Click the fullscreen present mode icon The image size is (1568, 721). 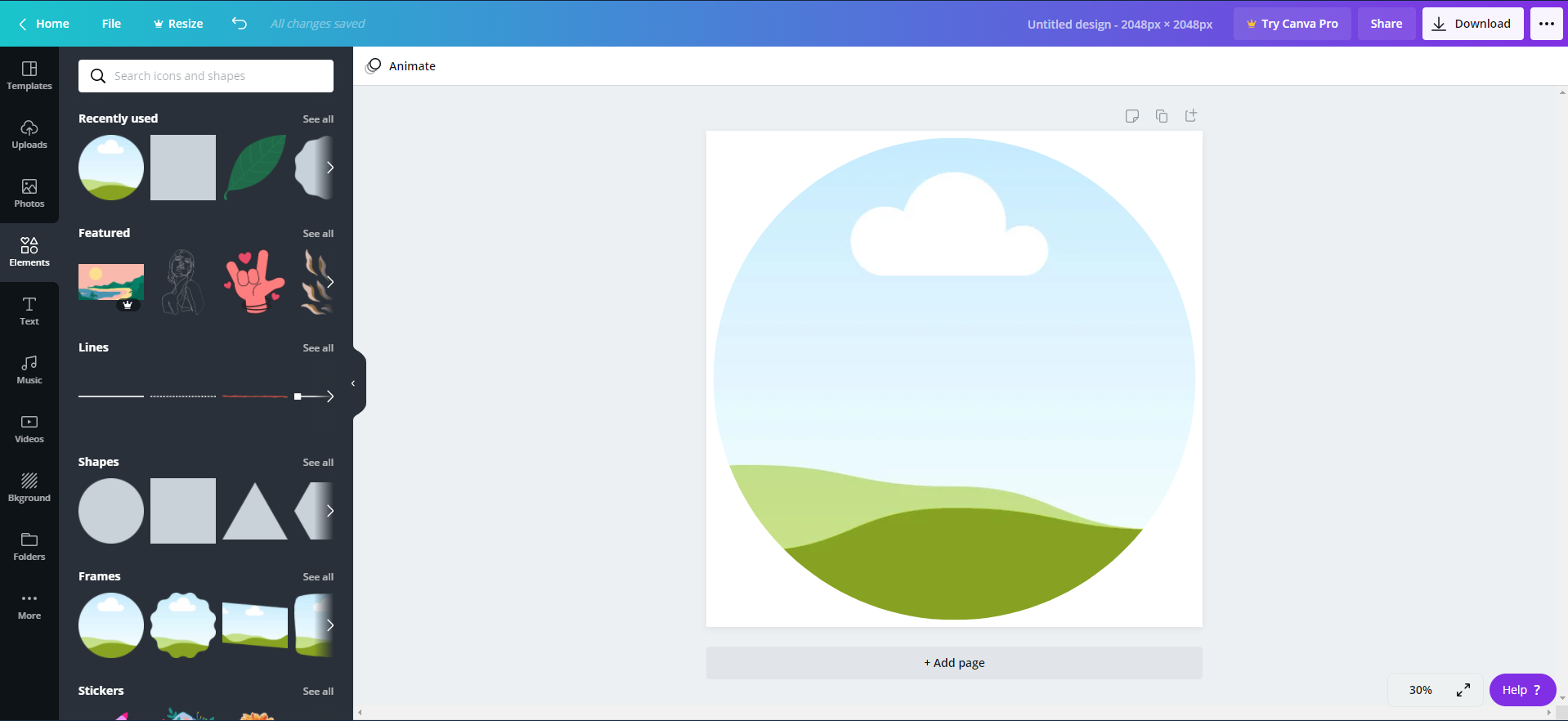coord(1463,690)
